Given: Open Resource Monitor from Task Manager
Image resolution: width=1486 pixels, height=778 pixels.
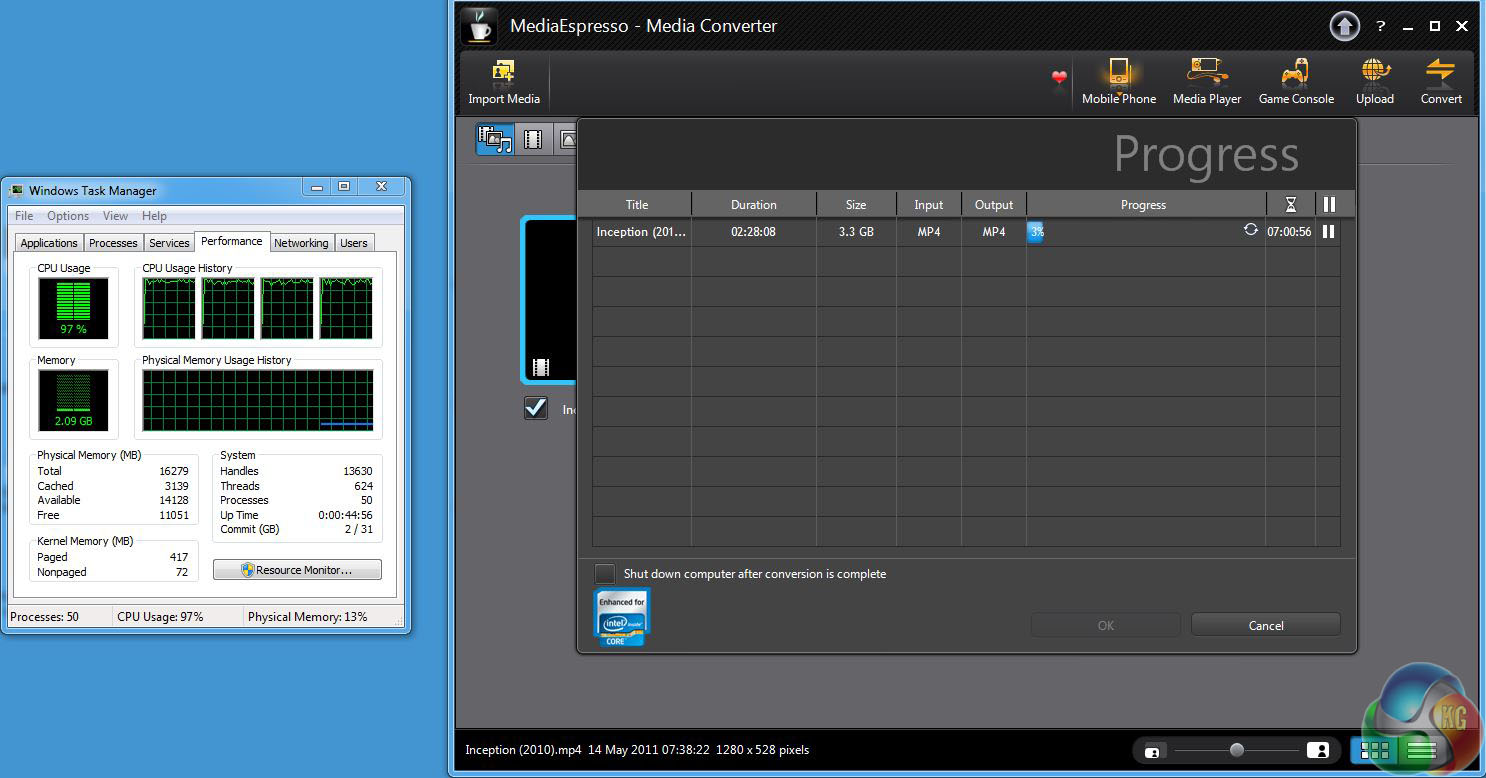Looking at the screenshot, I should 297,570.
